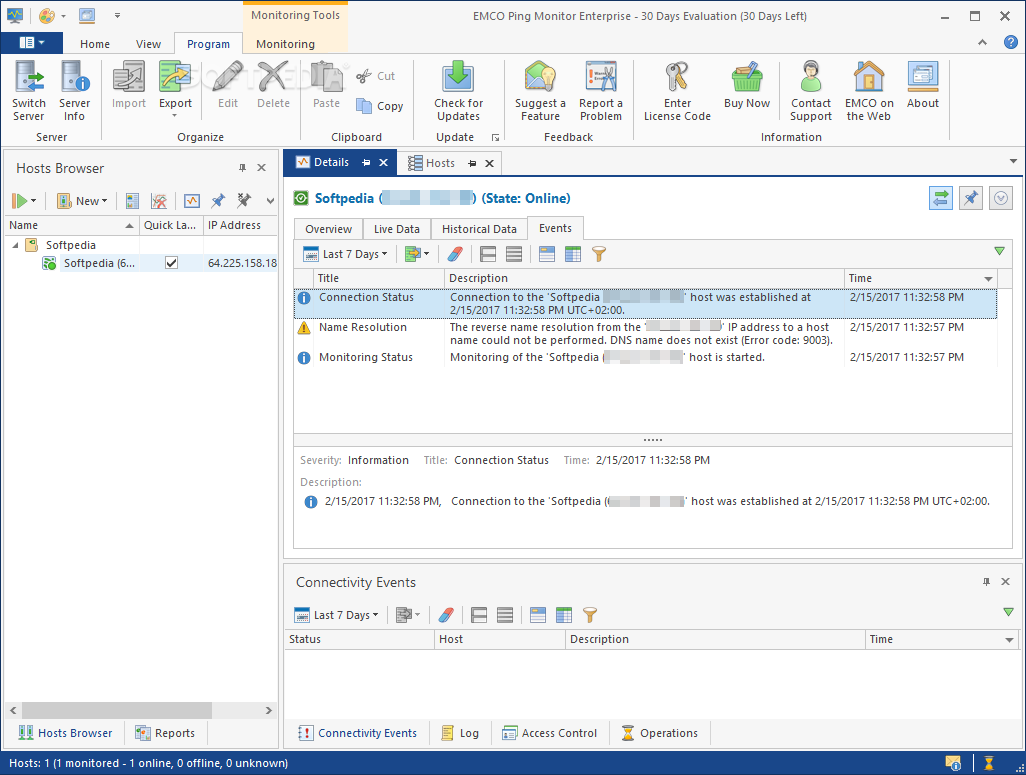Switch to the Home ribbon tab
The height and width of the screenshot is (775, 1026).
[x=95, y=44]
